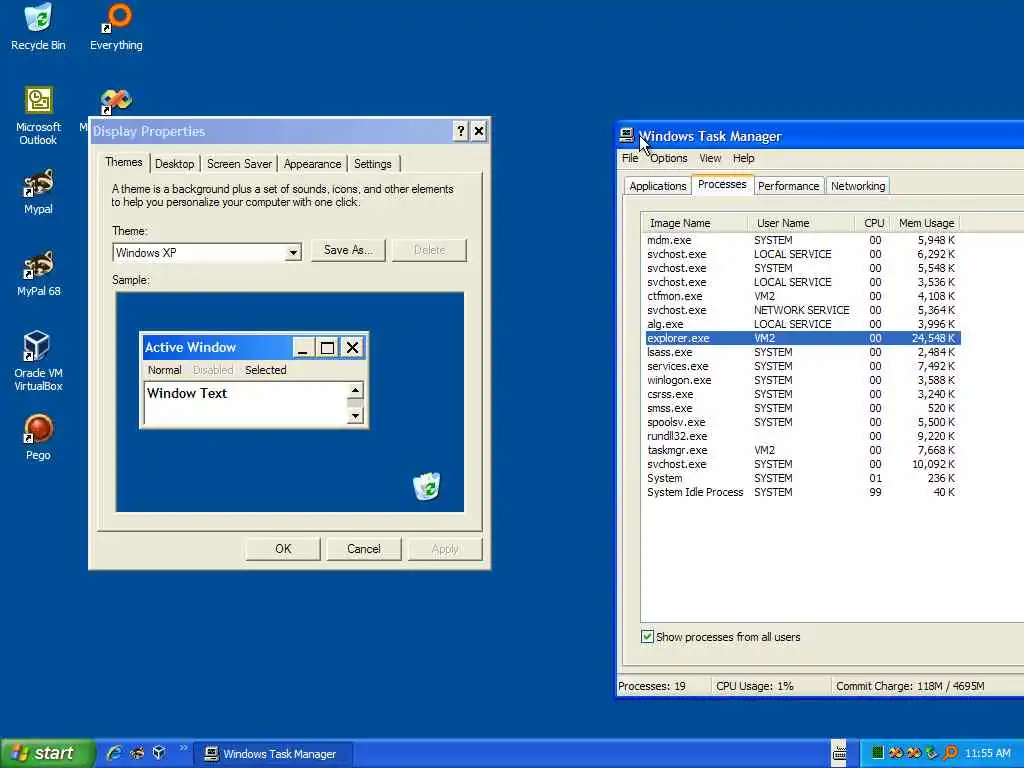Open Task Manager Options menu
This screenshot has height=768, width=1024.
(668, 158)
